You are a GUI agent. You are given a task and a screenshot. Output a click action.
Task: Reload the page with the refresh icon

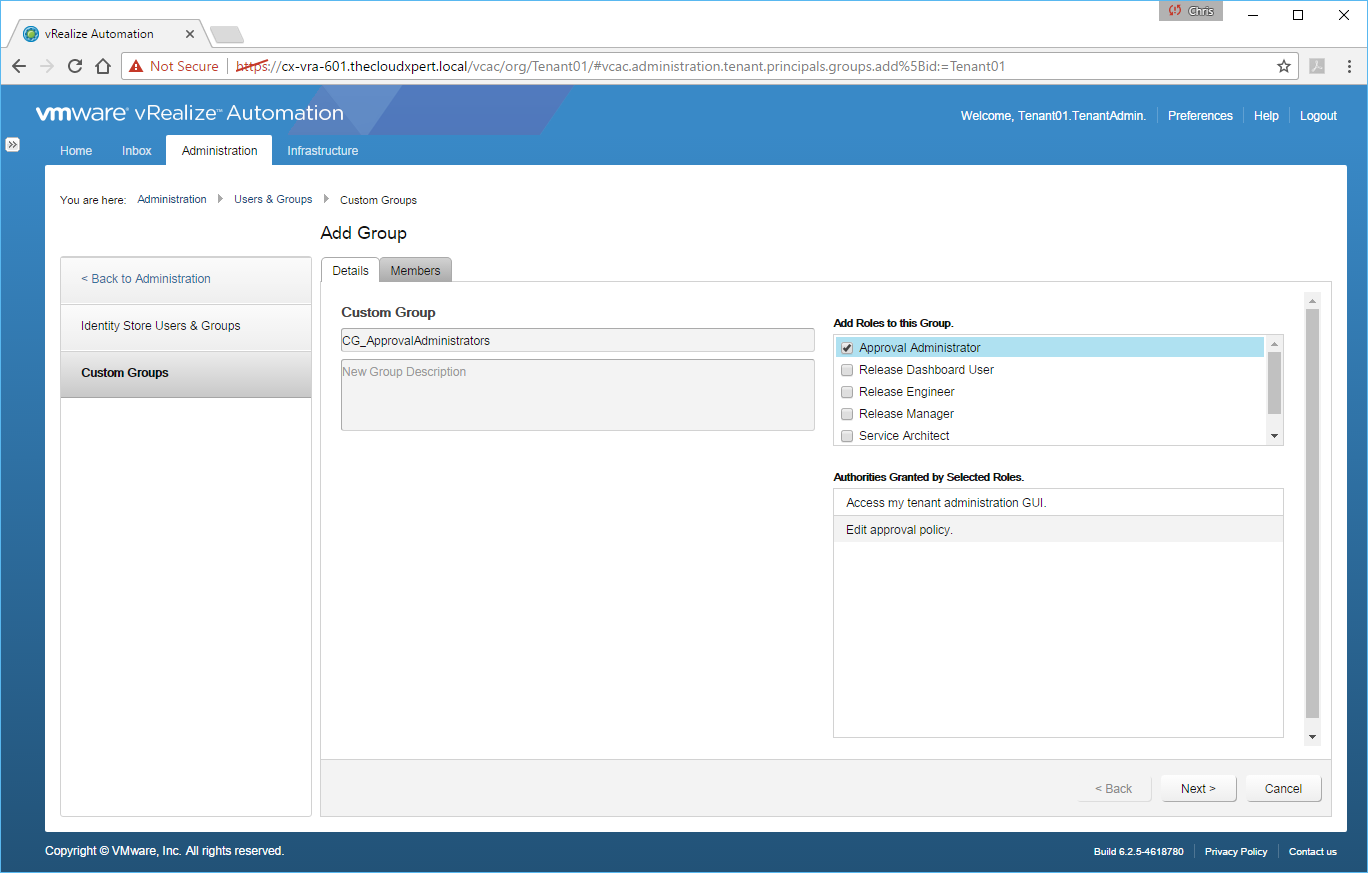click(74, 66)
